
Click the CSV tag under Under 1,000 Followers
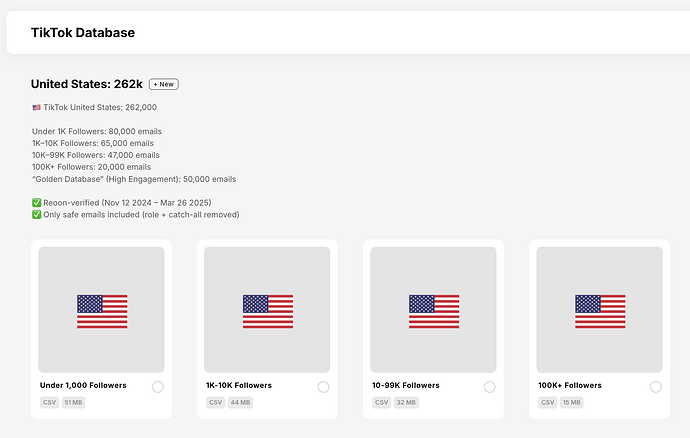[x=49, y=402]
